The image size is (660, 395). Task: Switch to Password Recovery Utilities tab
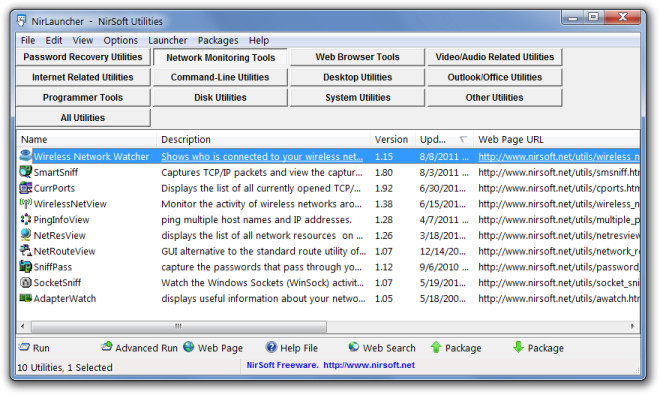point(83,57)
